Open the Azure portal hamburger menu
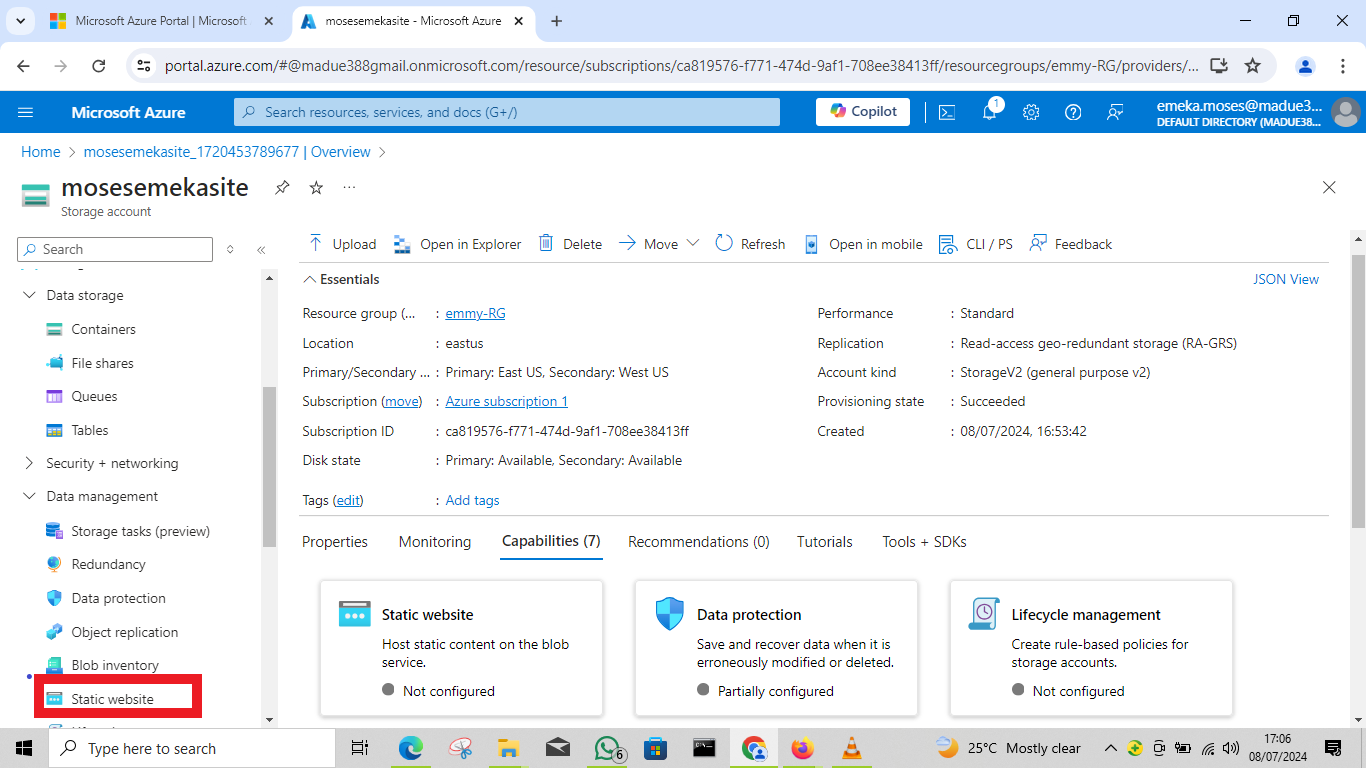This screenshot has height=768, width=1366. [x=26, y=112]
